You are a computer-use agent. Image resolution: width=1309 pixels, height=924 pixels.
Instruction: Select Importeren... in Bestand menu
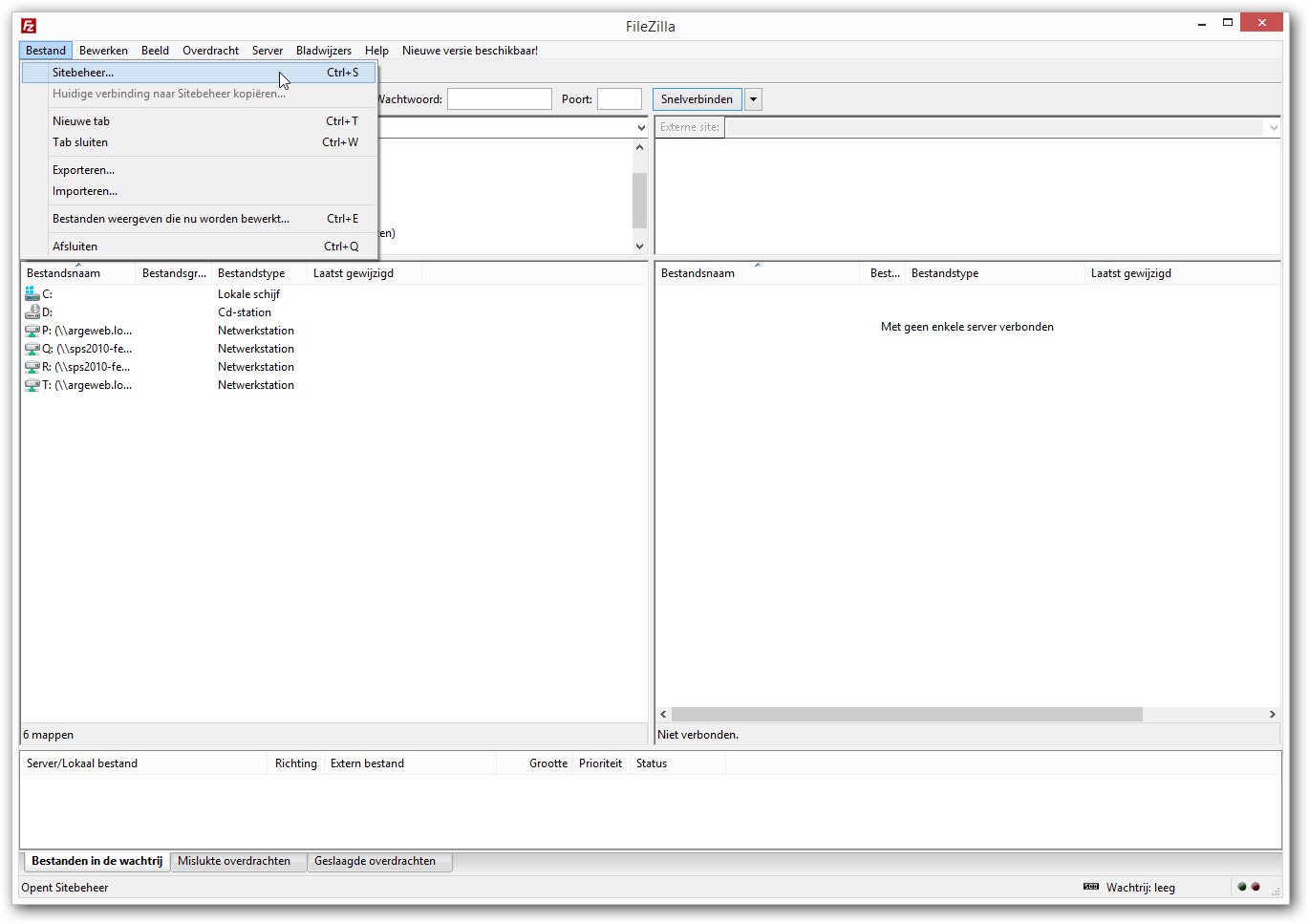click(199, 191)
